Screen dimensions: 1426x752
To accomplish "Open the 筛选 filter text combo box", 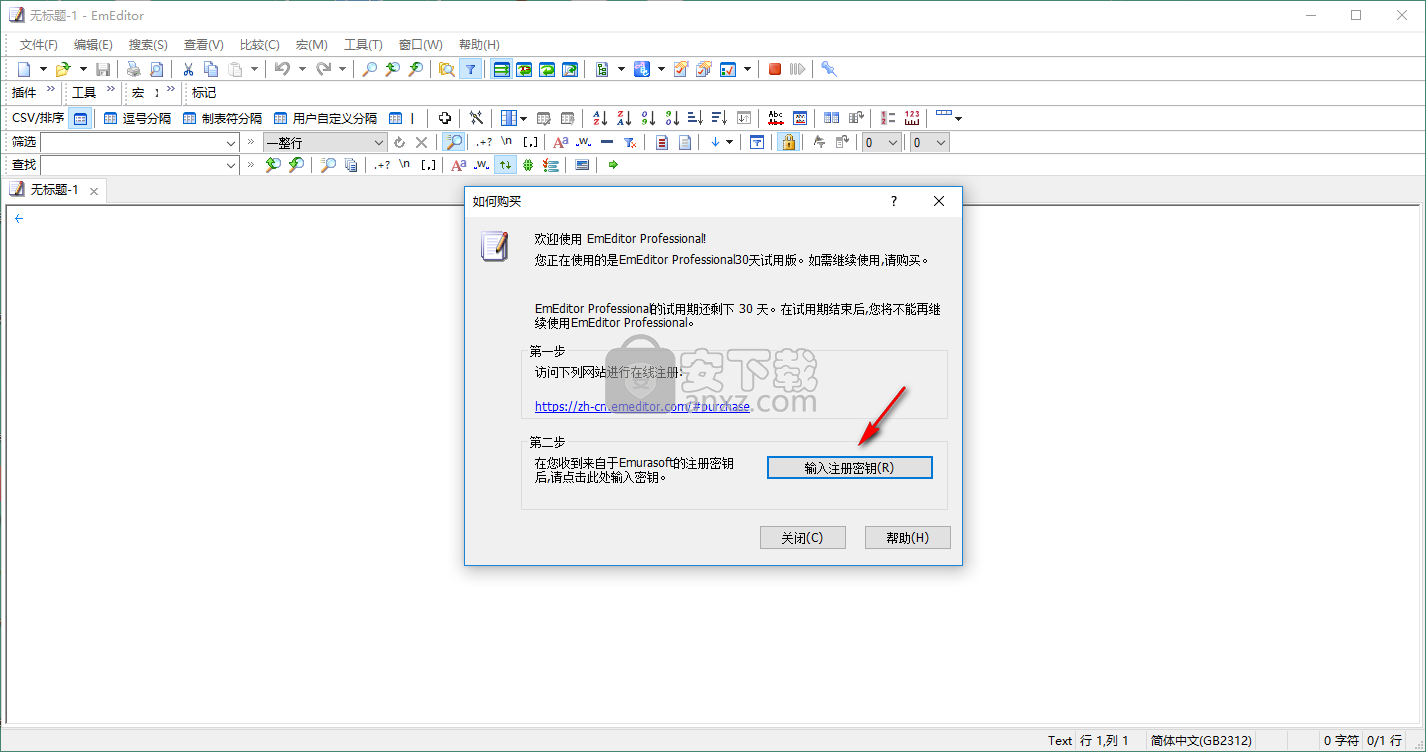I will (139, 142).
